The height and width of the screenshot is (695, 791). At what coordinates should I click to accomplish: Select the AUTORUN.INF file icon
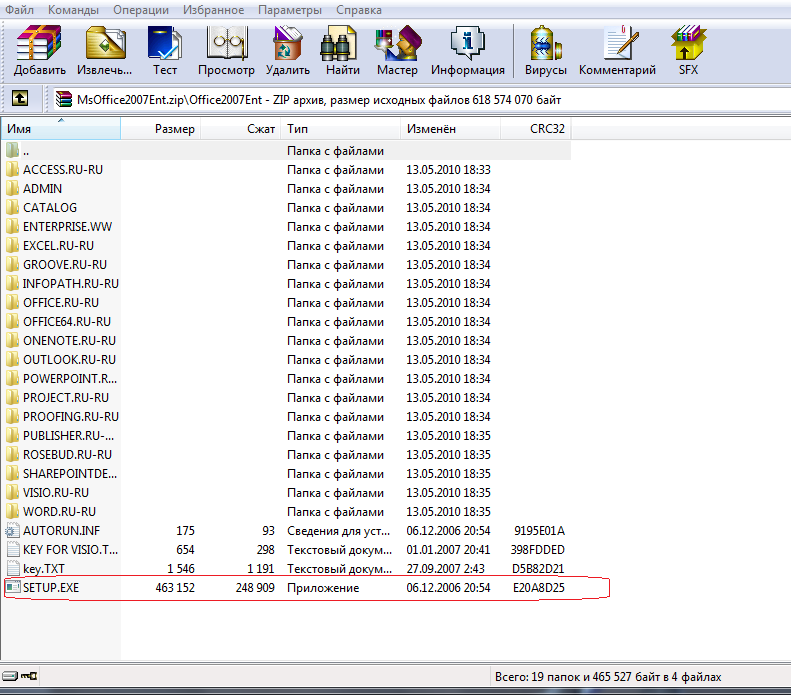click(12, 530)
